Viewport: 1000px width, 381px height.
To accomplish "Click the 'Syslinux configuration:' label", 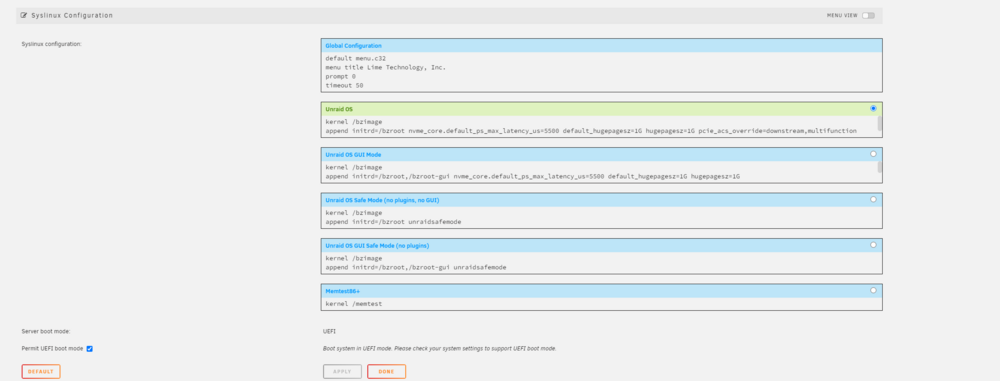I will pyautogui.click(x=52, y=44).
